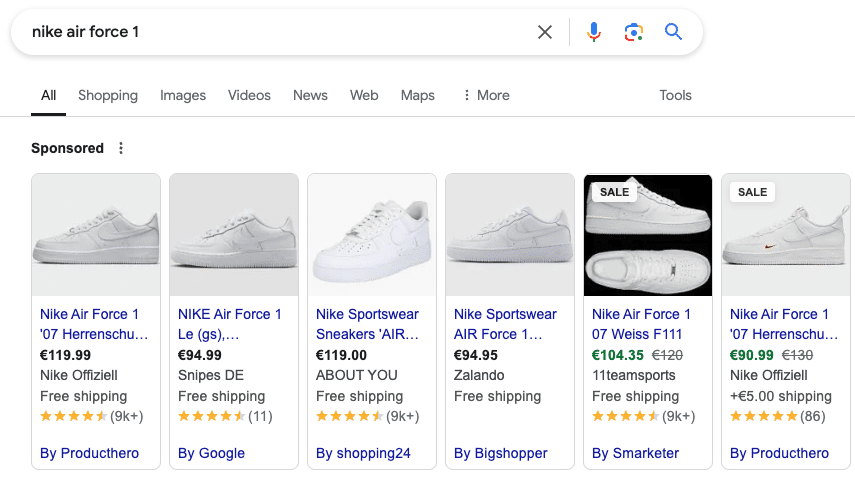Click the (86) star rating
855x483 pixels.
tap(778, 416)
